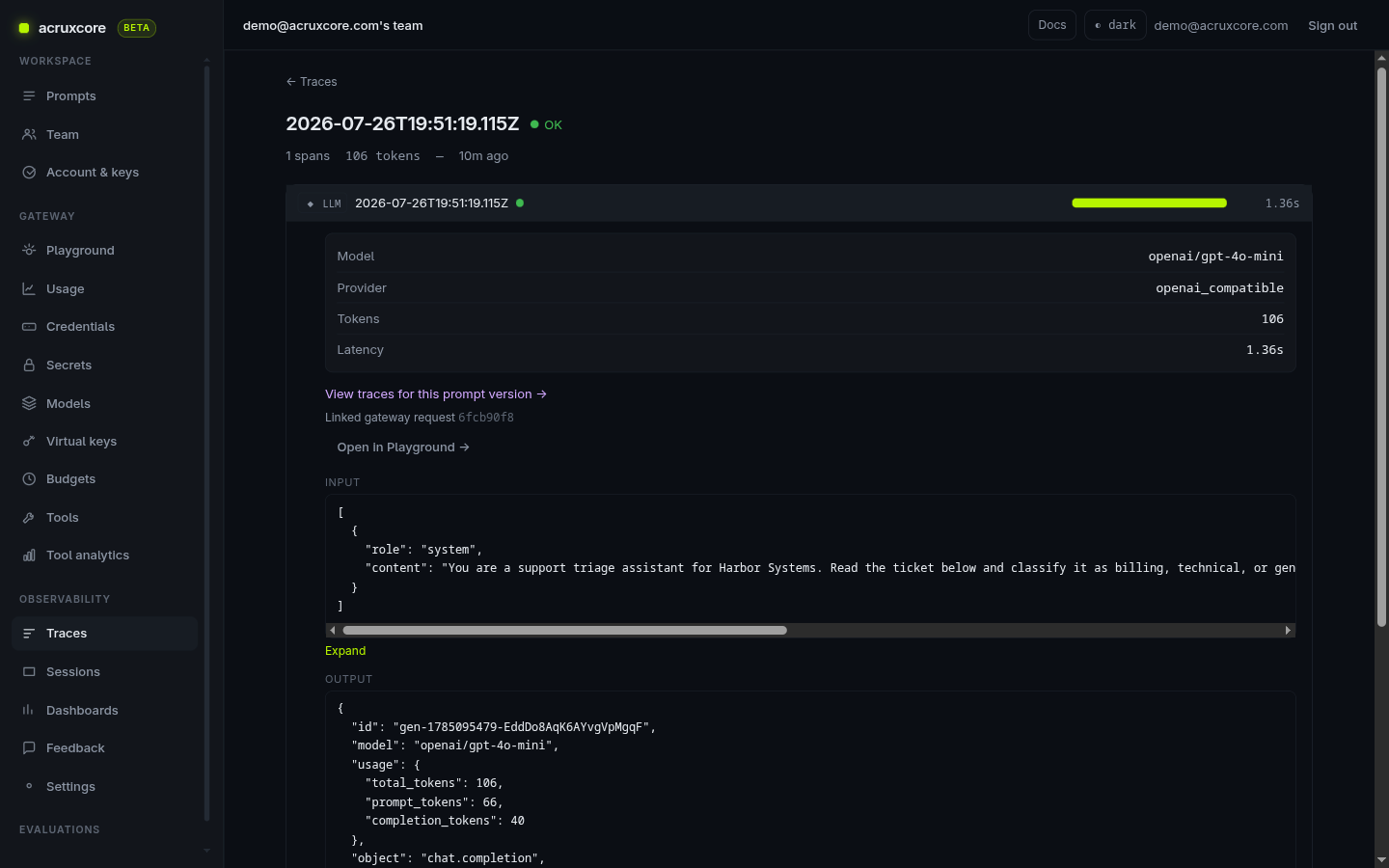
Task: Click the Tokens value 106 in details
Action: tap(1272, 319)
